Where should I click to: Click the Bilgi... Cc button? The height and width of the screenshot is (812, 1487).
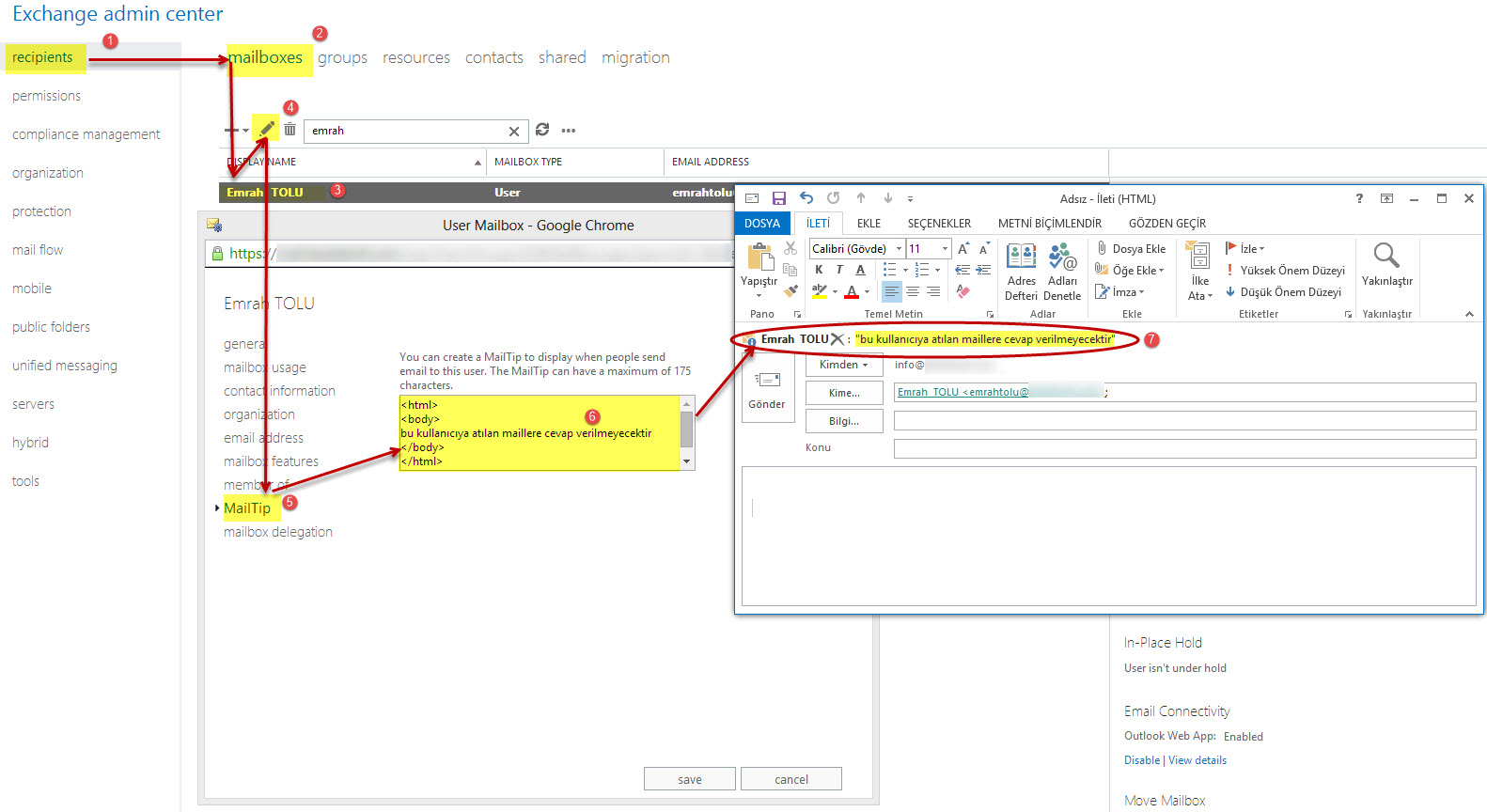point(844,421)
